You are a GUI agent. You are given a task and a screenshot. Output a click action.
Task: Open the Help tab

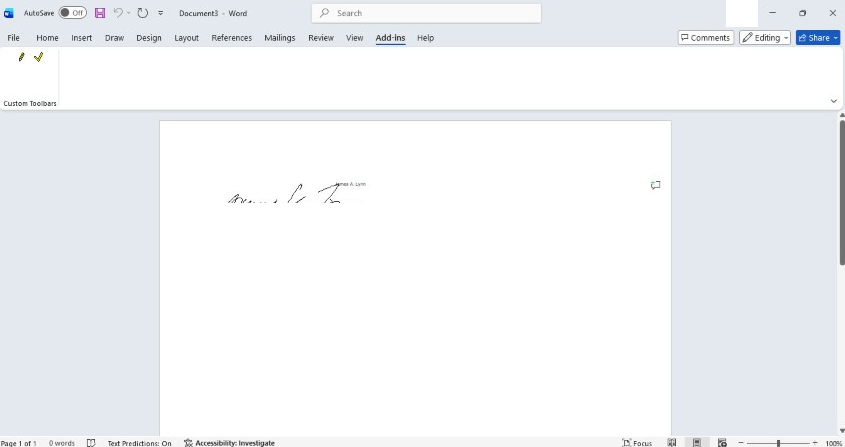(x=425, y=38)
